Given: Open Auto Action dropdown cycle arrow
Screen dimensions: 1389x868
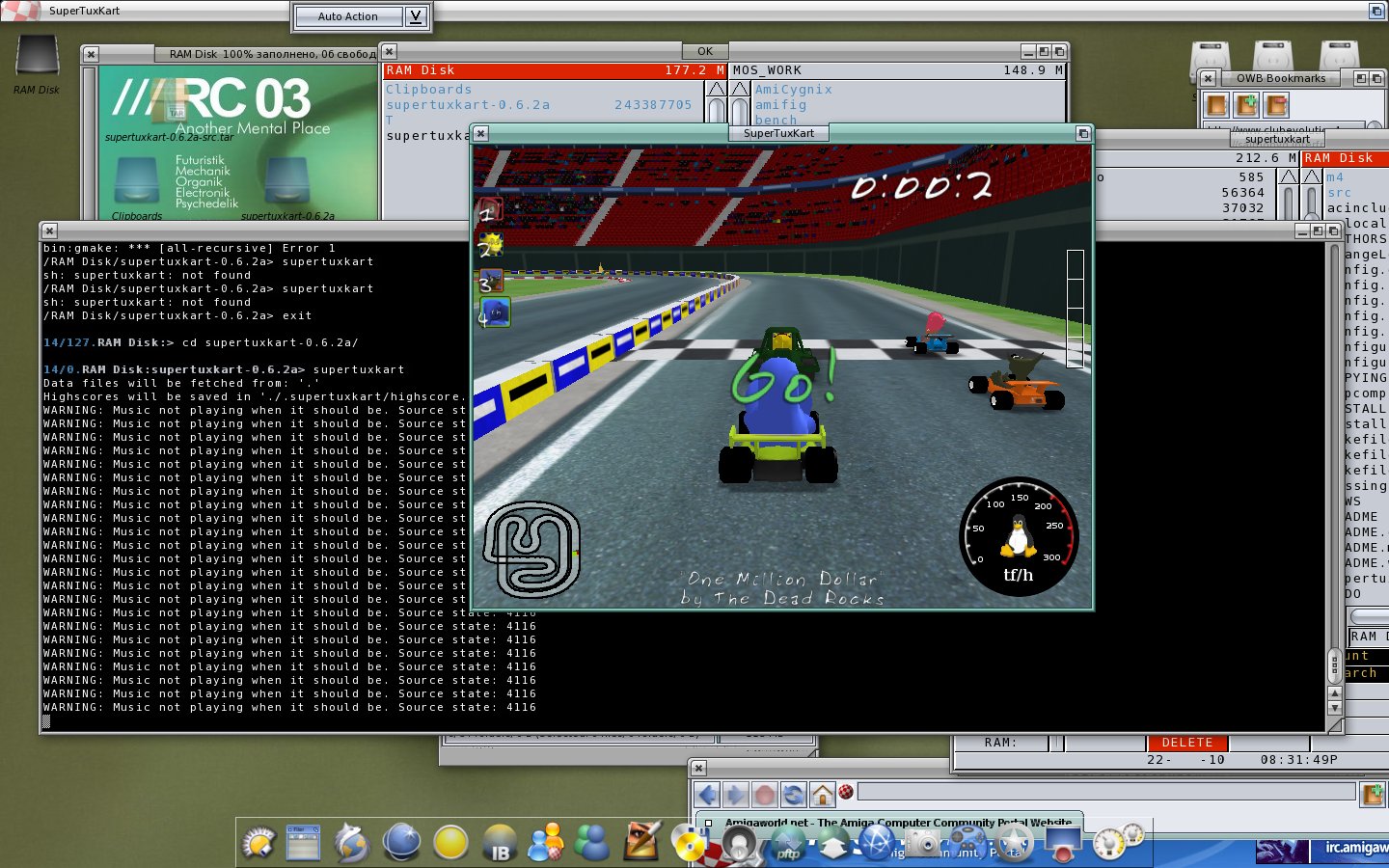Looking at the screenshot, I should click(x=416, y=16).
